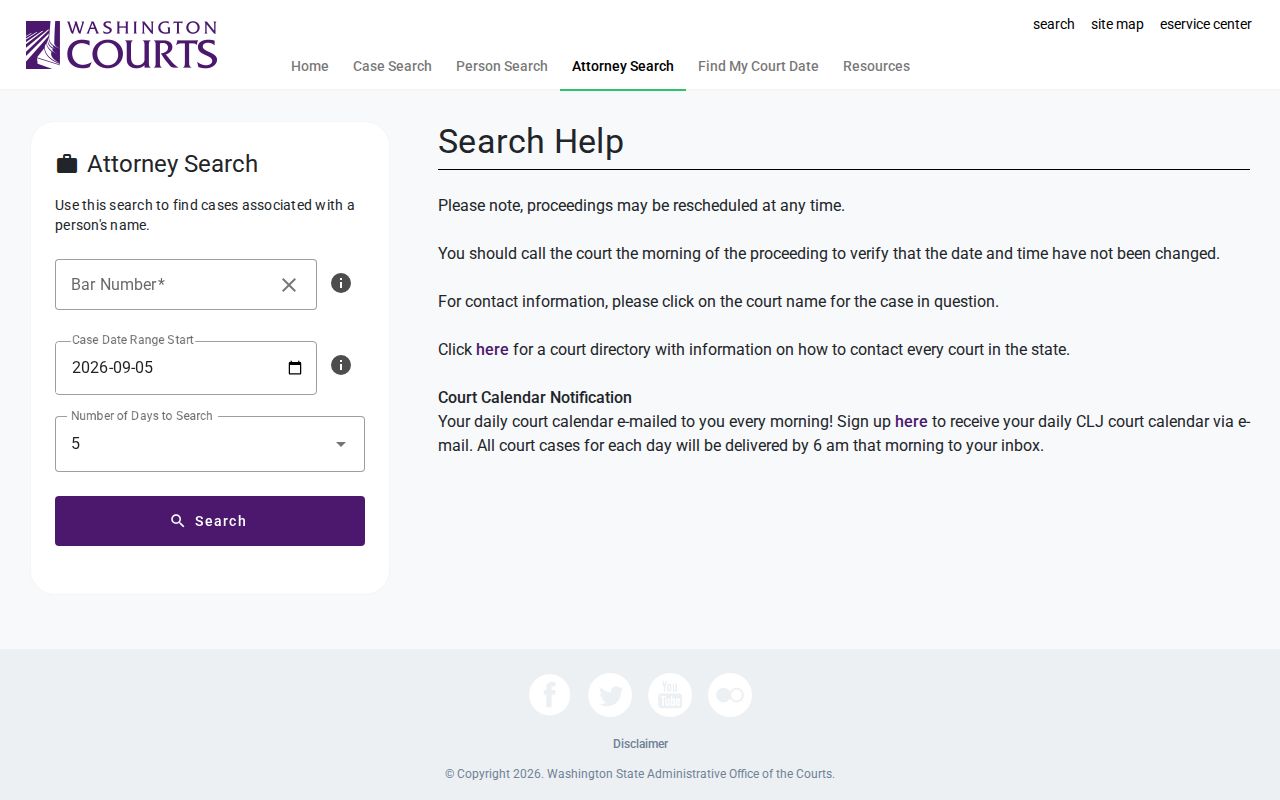This screenshot has width=1280, height=800.
Task: Open the Resources tab
Action: click(876, 66)
